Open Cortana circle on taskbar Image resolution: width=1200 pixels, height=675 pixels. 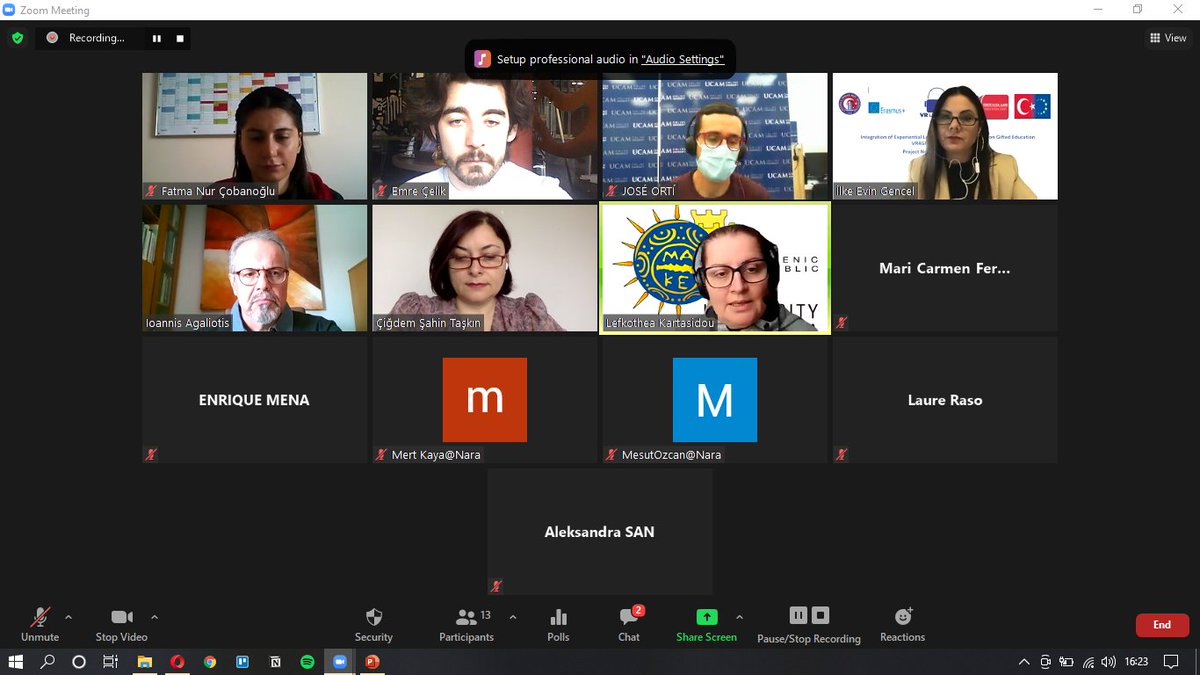pos(79,662)
